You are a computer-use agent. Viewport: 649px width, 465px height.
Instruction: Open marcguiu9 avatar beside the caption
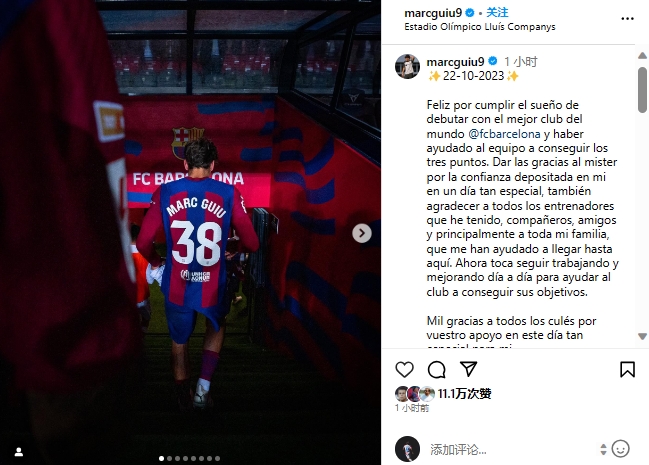click(x=407, y=66)
